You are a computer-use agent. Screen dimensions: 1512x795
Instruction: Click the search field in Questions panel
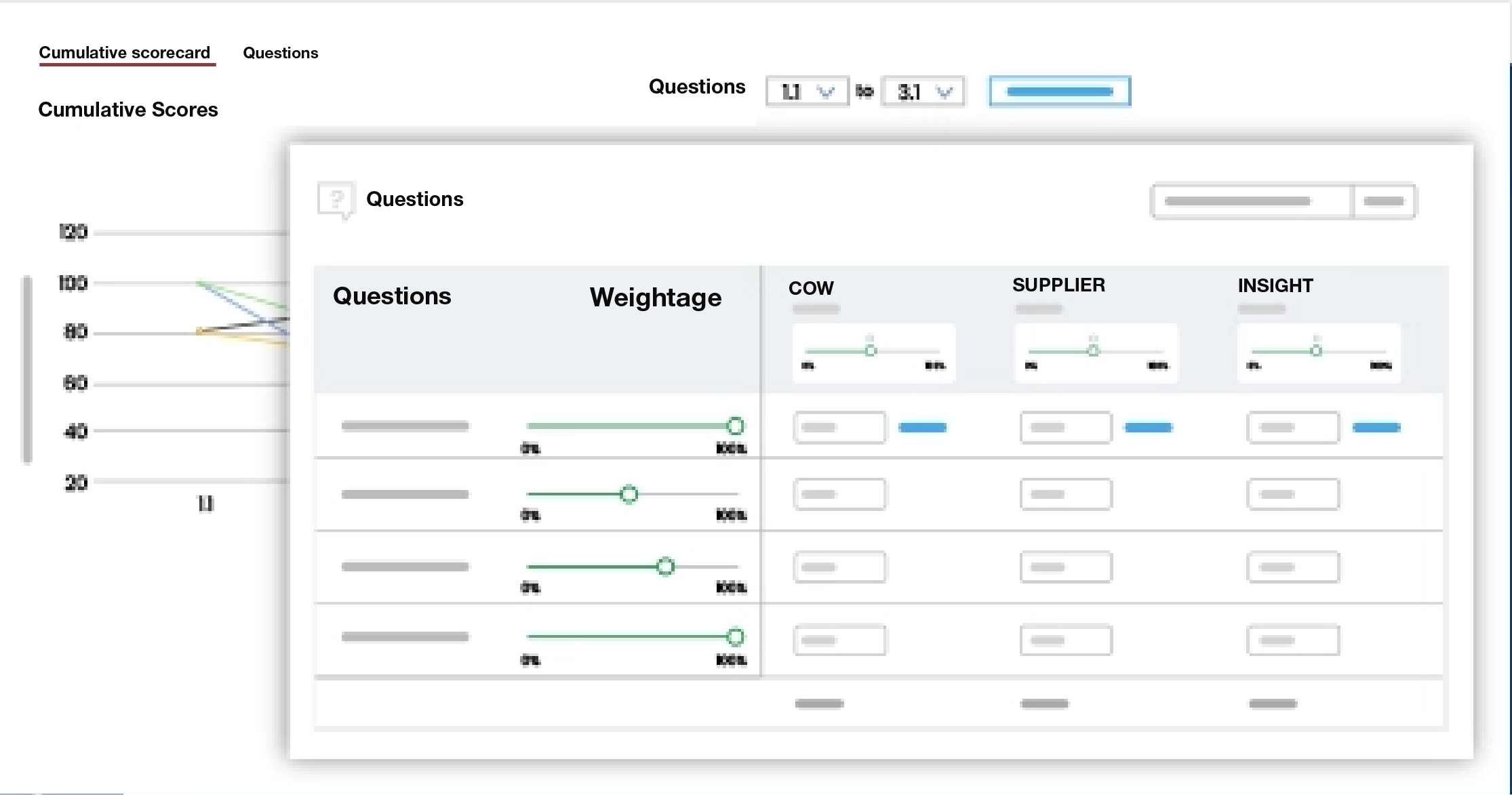point(1251,201)
